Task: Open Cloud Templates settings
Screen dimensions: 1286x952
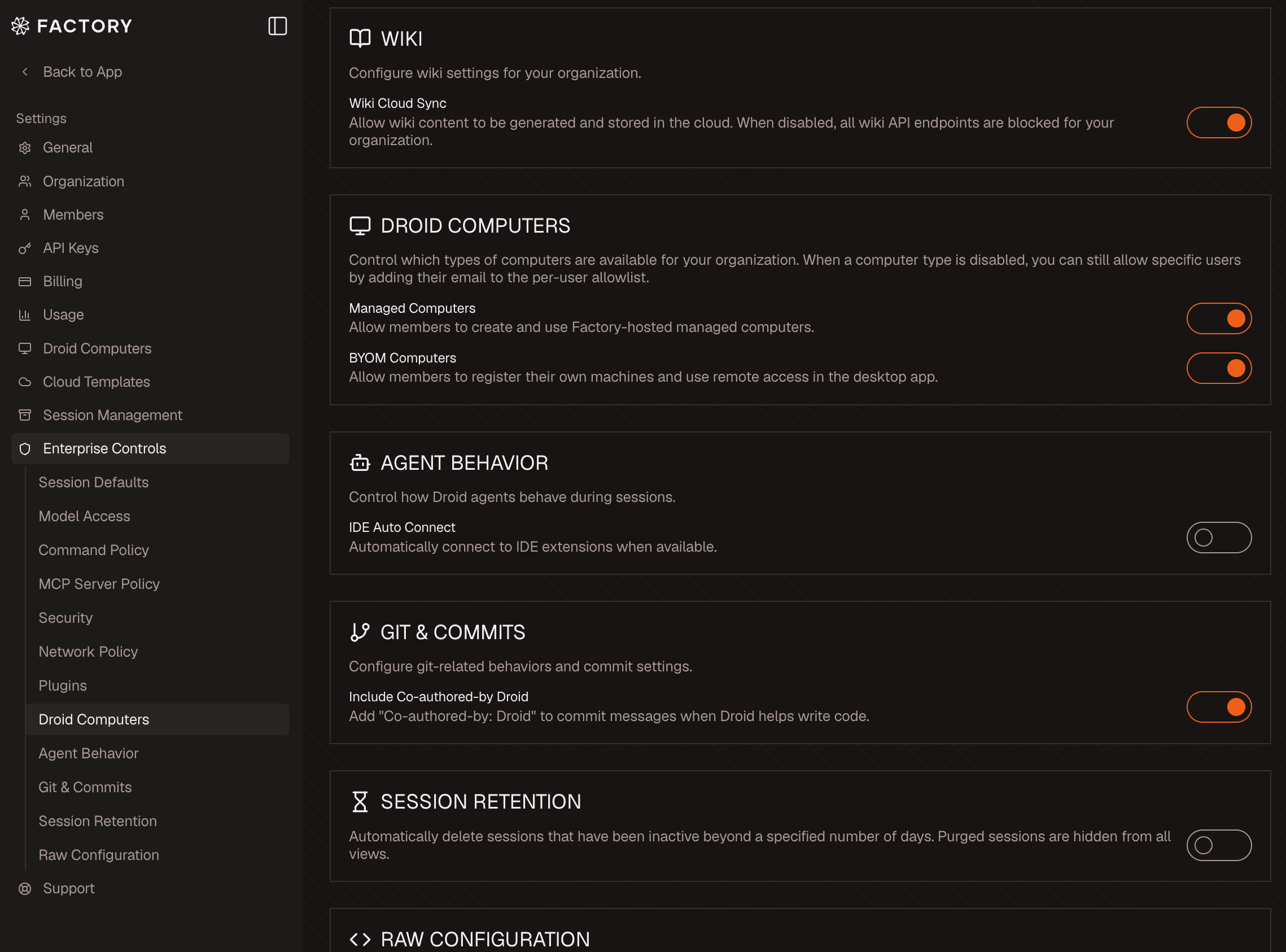Action: tap(150, 382)
